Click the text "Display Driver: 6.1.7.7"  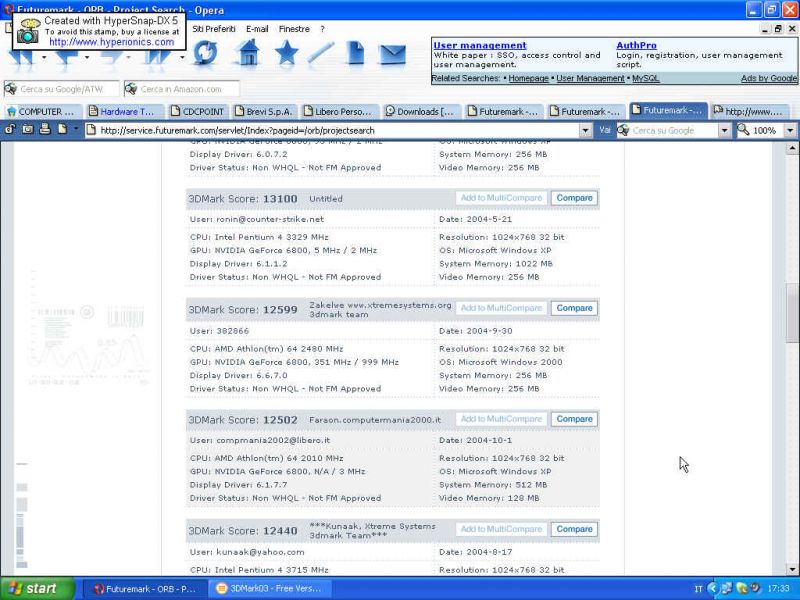click(x=238, y=485)
